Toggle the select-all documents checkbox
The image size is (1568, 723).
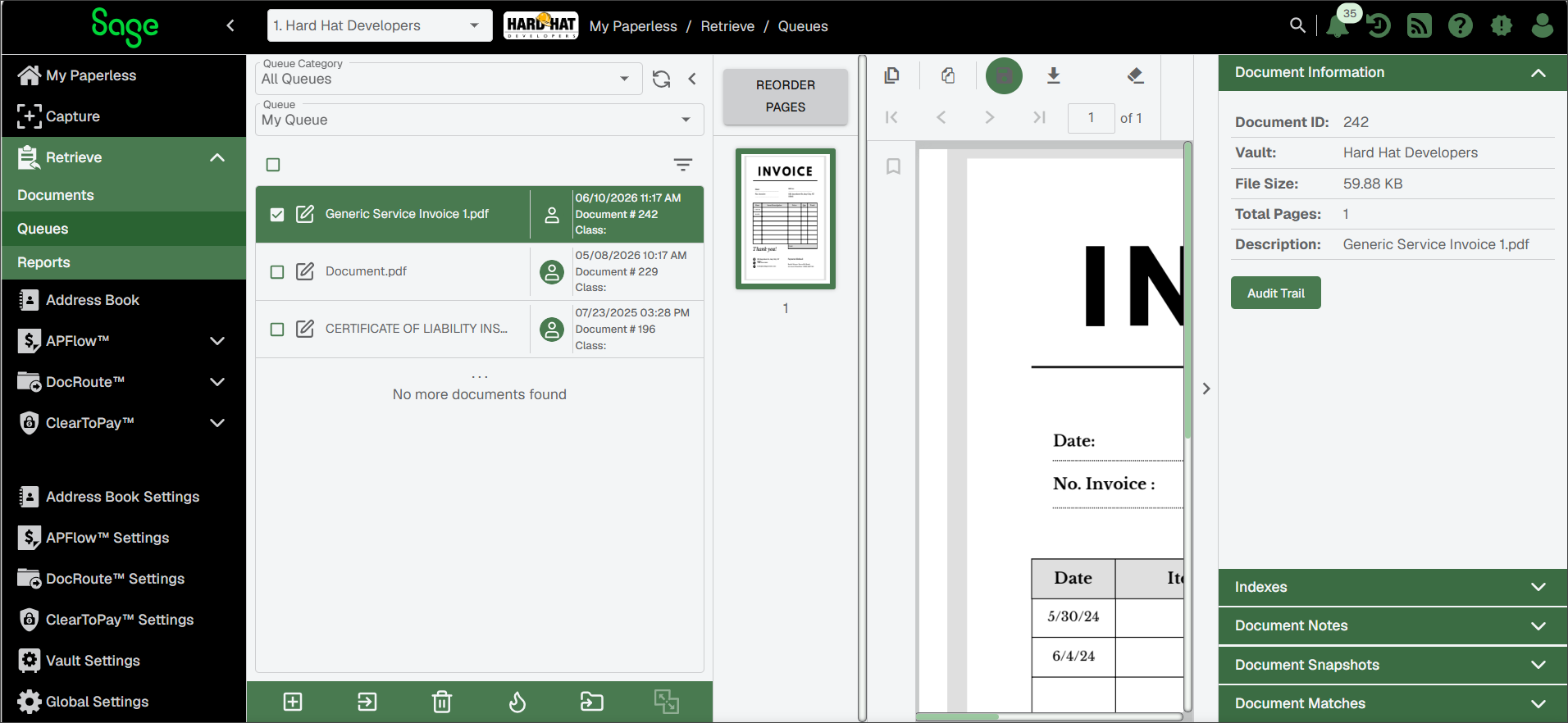273,165
